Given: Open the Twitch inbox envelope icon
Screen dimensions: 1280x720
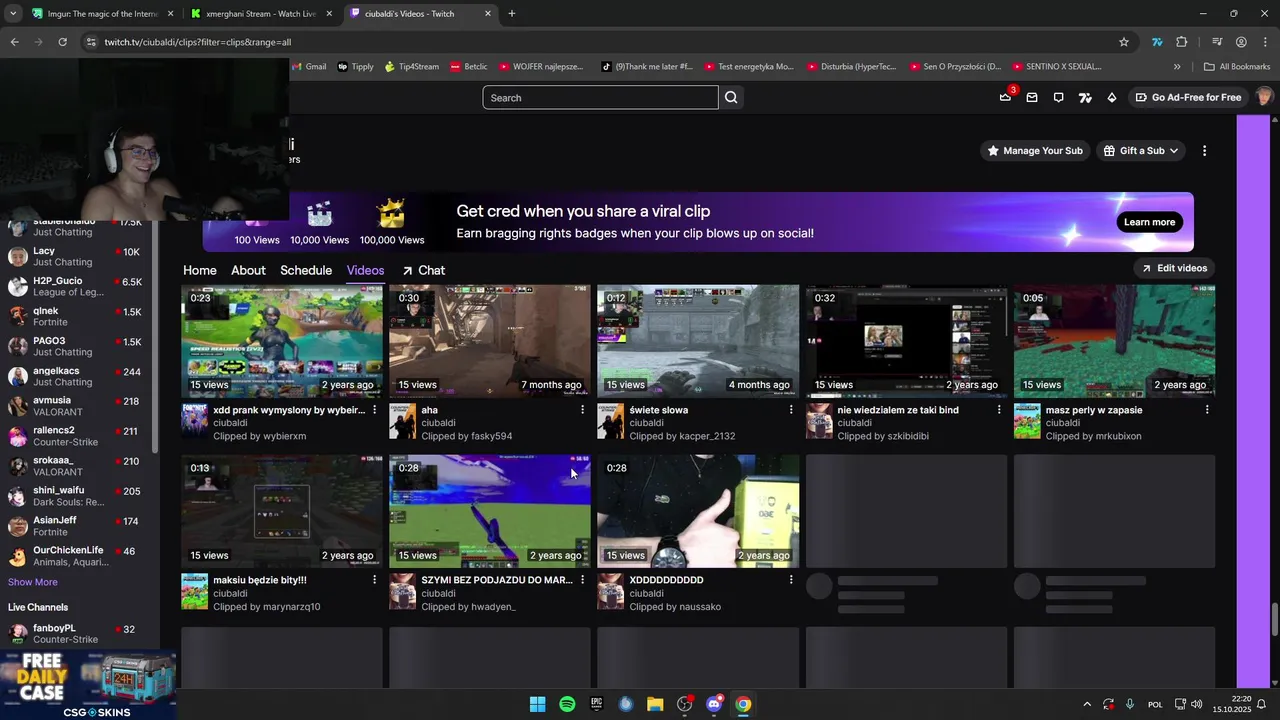Looking at the screenshot, I should pos(1032,97).
